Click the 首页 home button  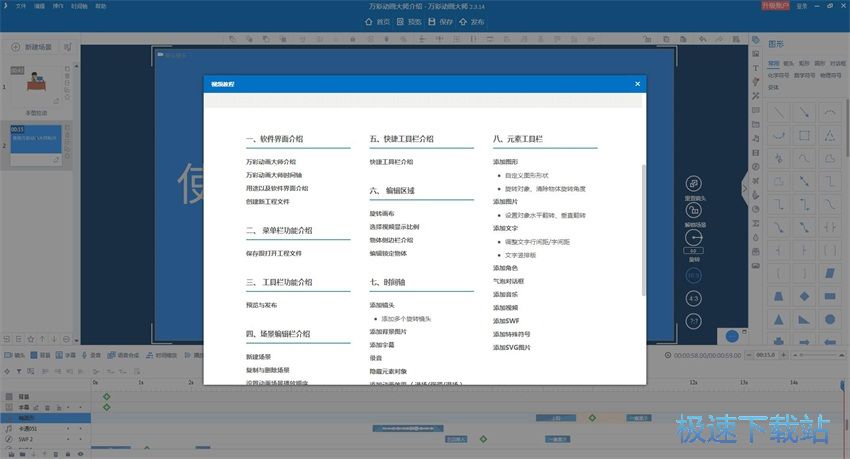(377, 22)
